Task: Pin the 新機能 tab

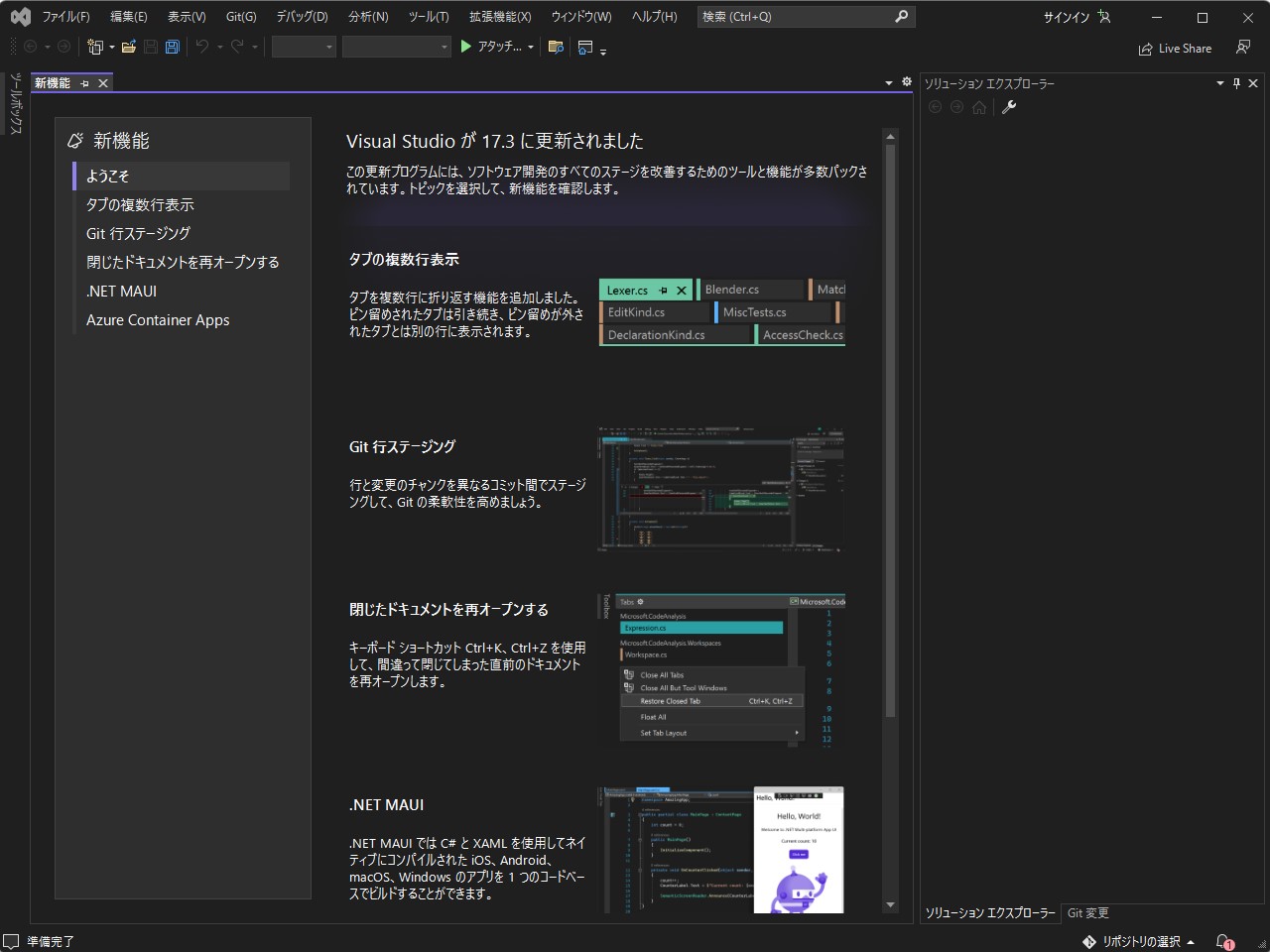Action: pos(84,83)
